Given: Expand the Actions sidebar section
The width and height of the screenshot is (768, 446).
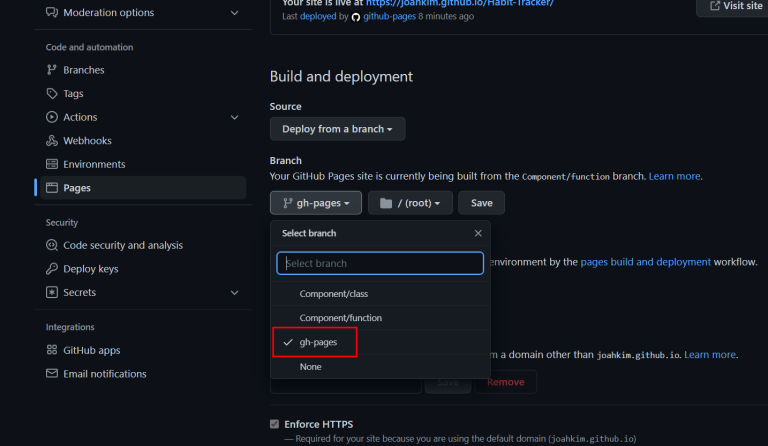Looking at the screenshot, I should click(235, 117).
